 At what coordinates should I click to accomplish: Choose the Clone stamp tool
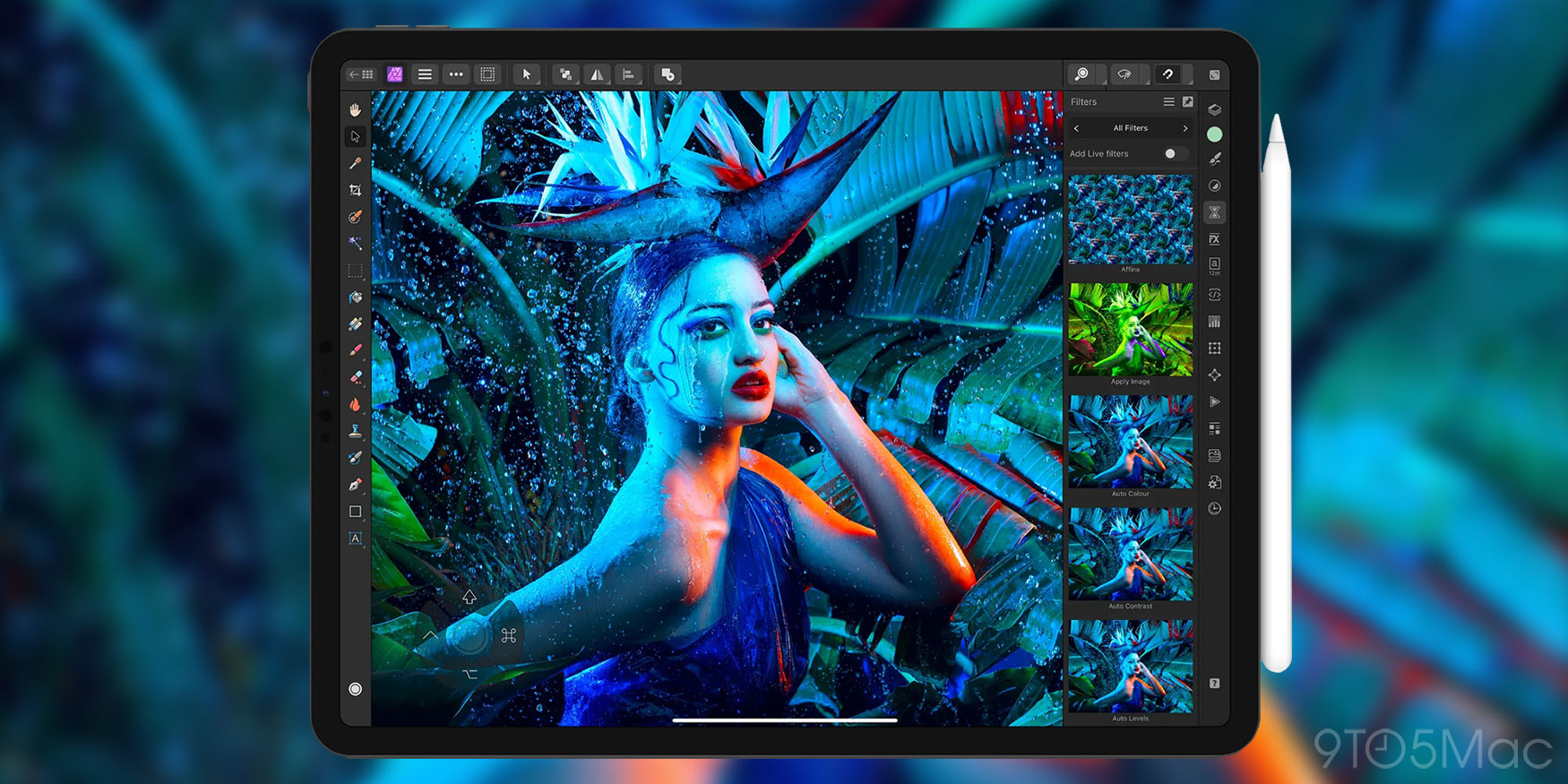(355, 431)
